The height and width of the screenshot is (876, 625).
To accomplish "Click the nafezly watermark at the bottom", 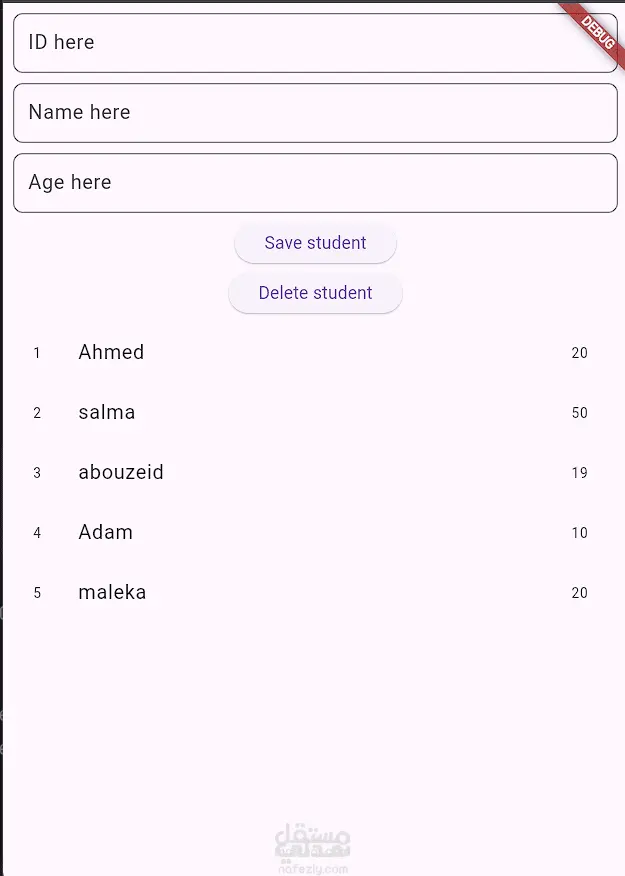I will tap(312, 845).
